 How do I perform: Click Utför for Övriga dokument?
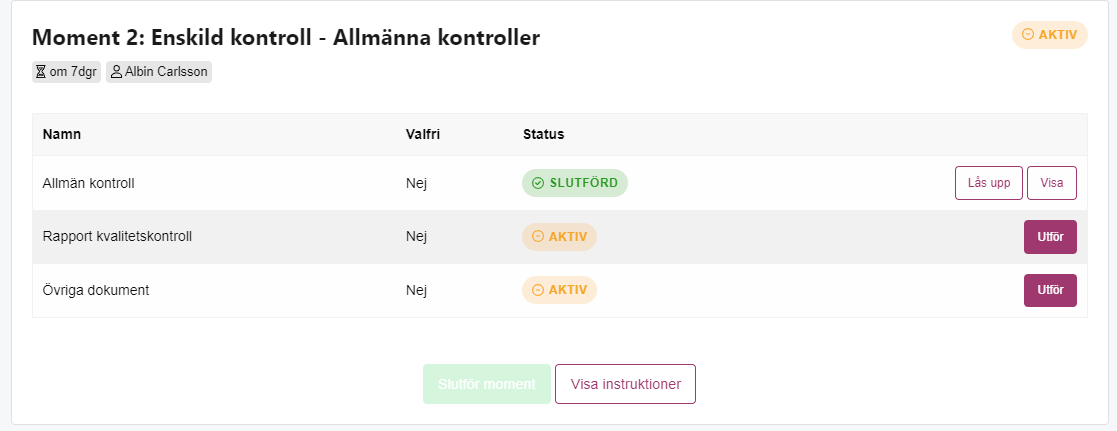1050,290
